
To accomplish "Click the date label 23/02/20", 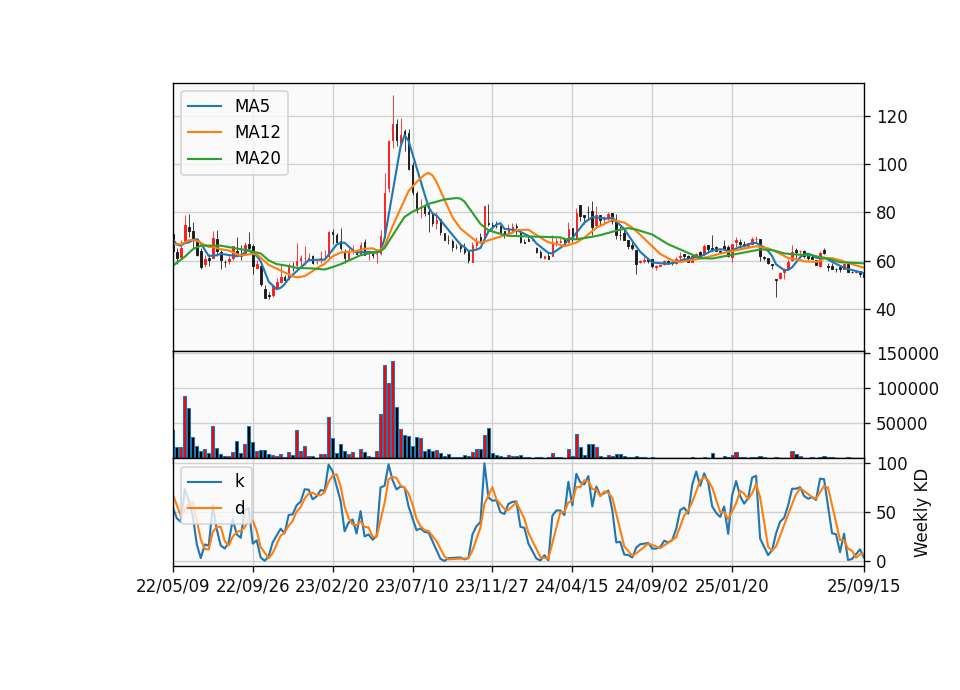I will (332, 586).
